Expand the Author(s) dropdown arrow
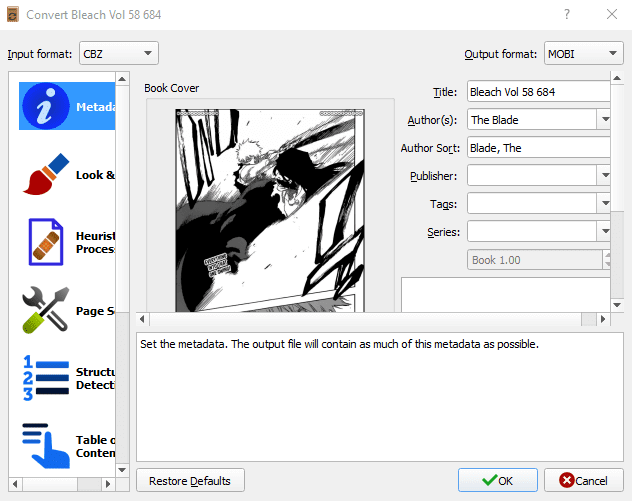Viewport: 632px width, 501px height. pos(605,119)
